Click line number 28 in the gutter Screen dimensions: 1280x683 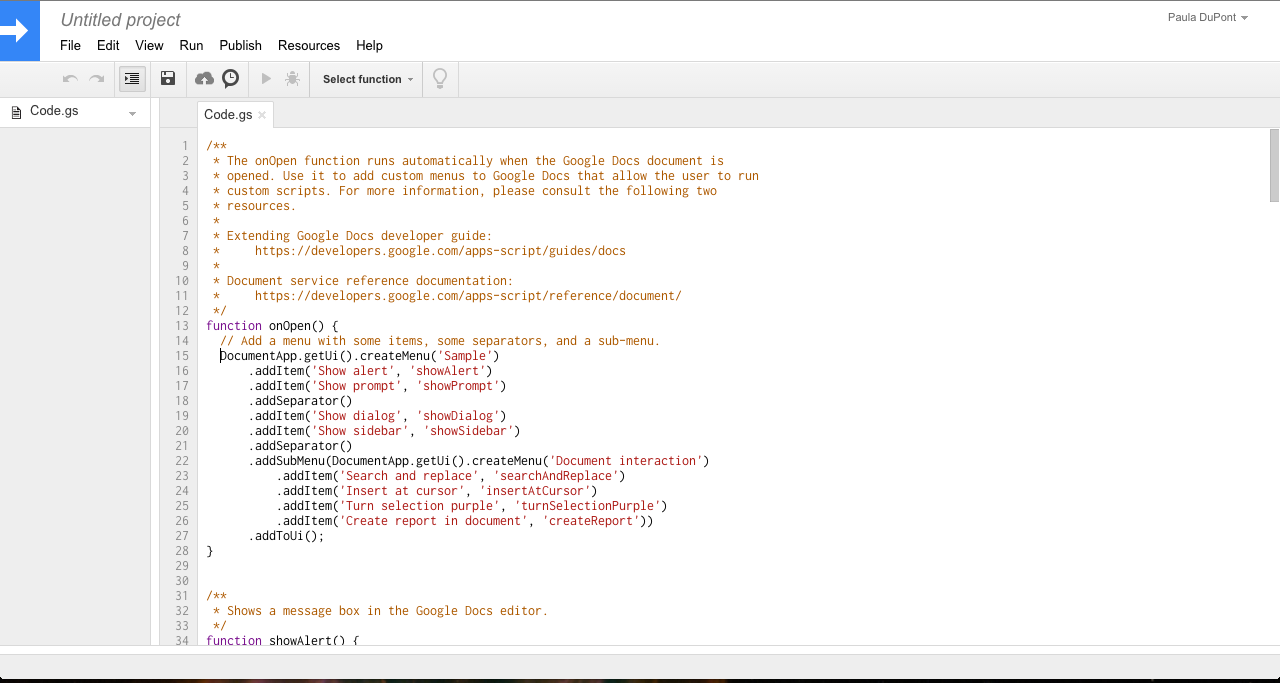(182, 551)
